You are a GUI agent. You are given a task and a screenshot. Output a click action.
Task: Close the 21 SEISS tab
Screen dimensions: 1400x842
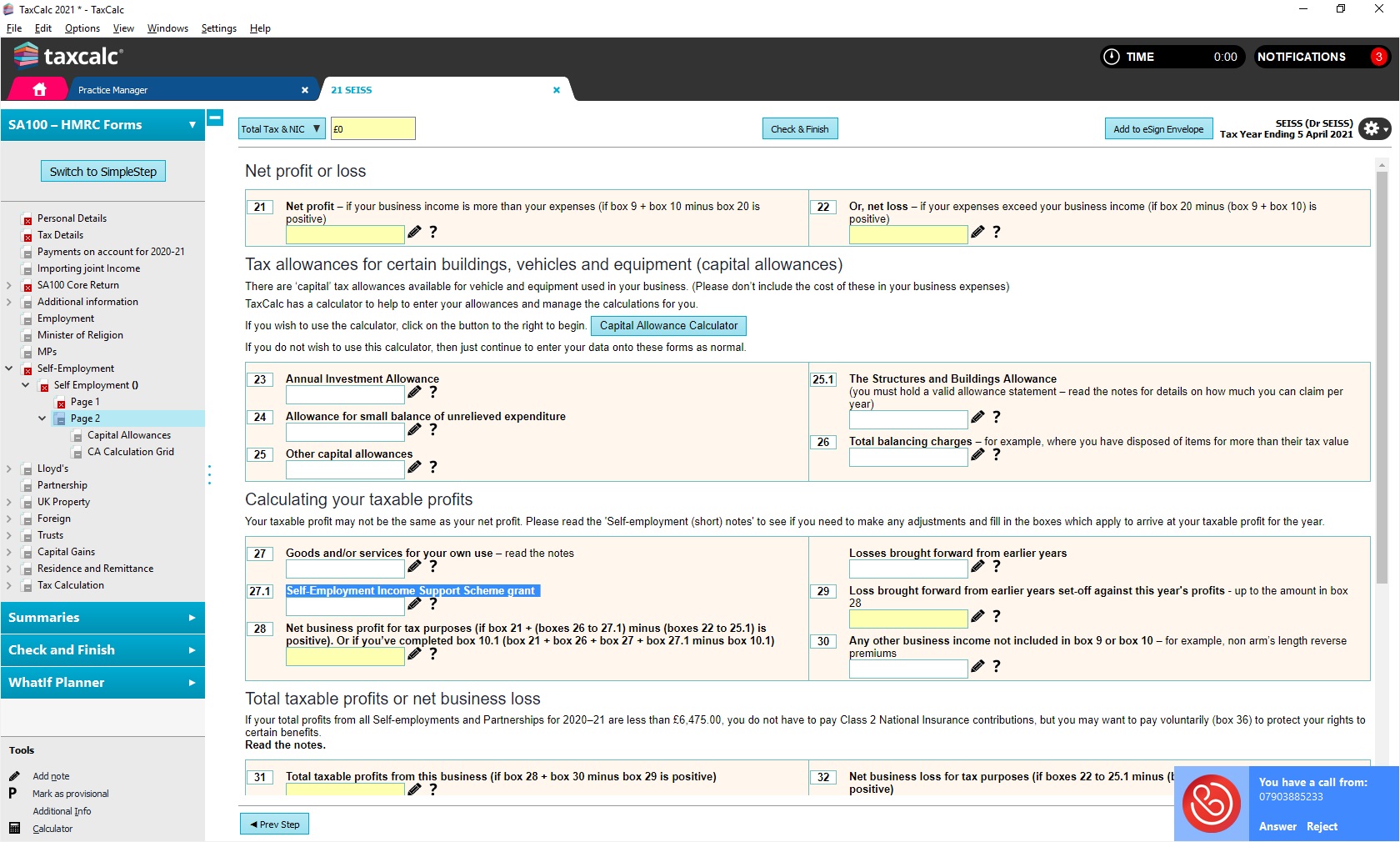point(557,90)
